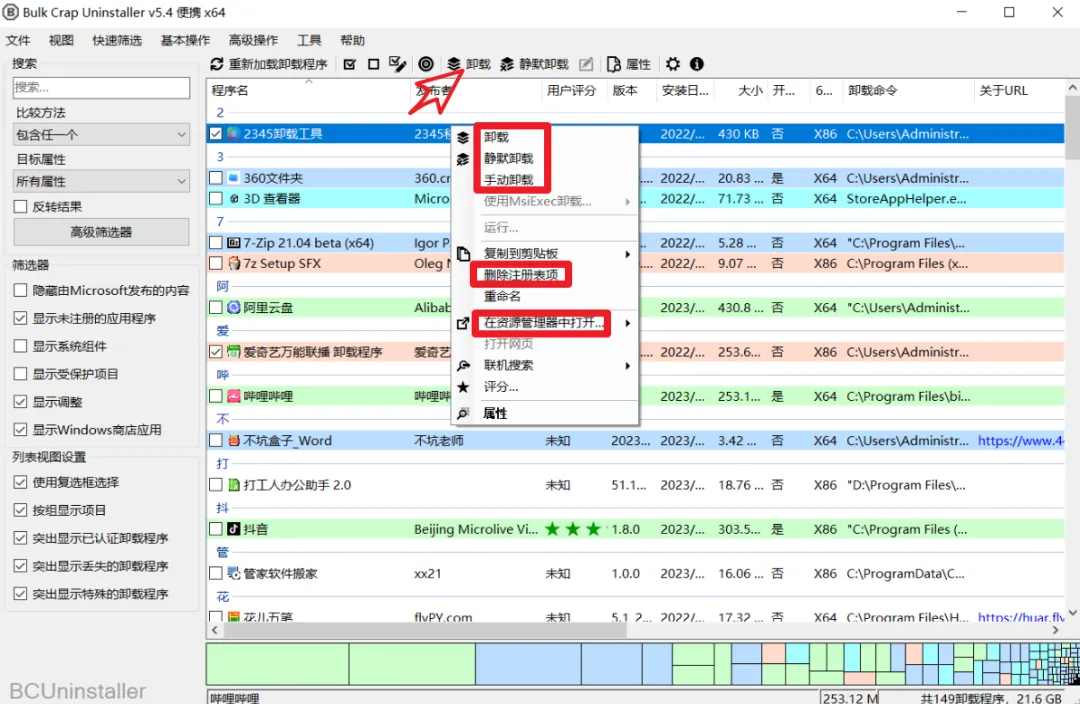Check the box for 360文件夹 row
Viewport: 1080px width, 704px height.
(216, 178)
